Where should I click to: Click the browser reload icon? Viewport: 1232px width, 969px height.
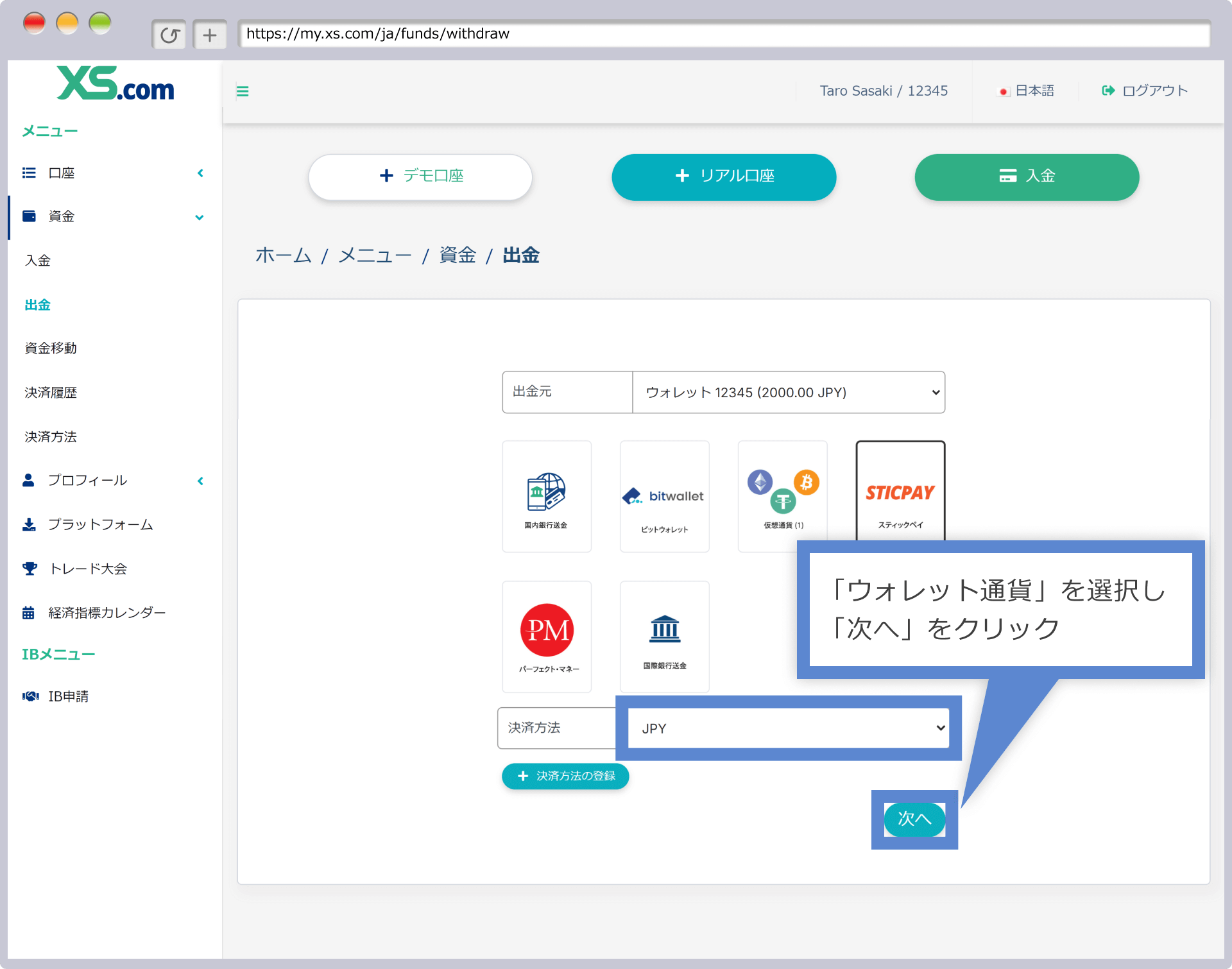coord(169,35)
